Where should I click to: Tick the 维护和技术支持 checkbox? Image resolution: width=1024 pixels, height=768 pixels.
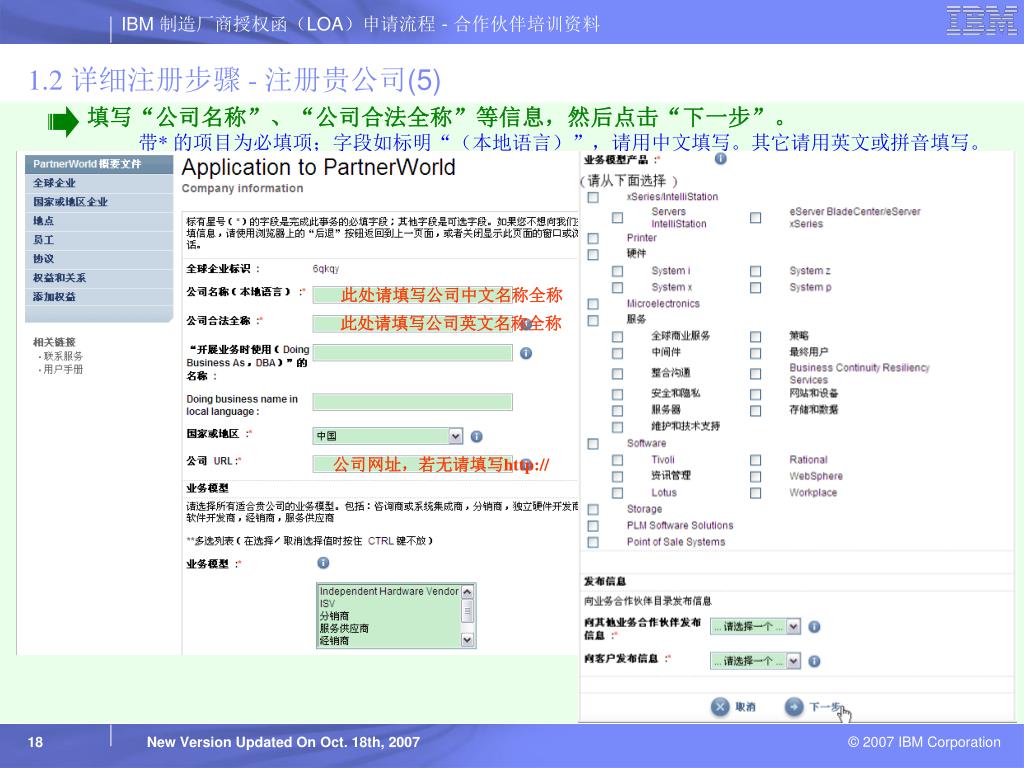pyautogui.click(x=617, y=426)
